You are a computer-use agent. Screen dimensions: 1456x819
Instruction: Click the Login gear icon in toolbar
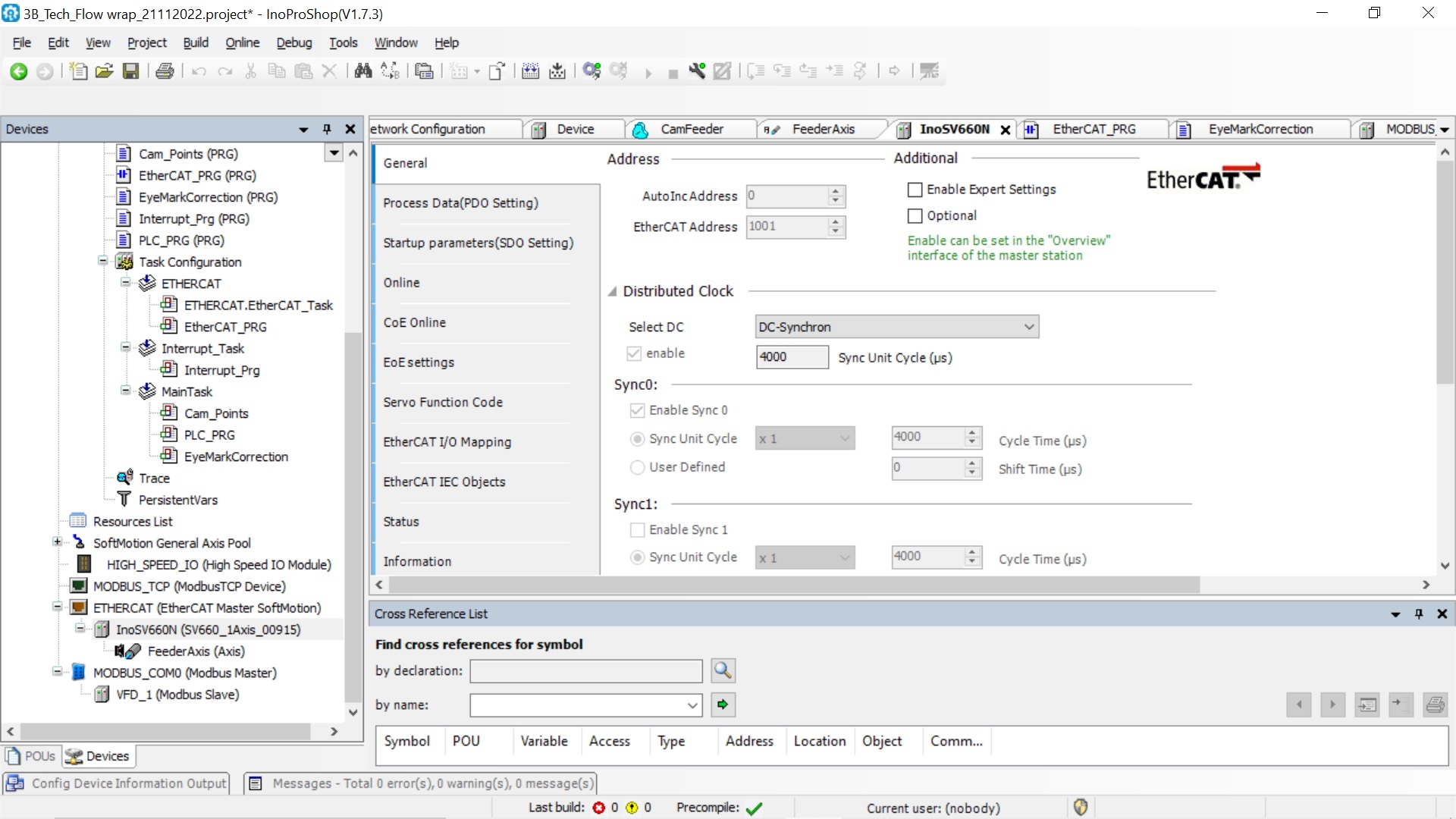coord(591,71)
